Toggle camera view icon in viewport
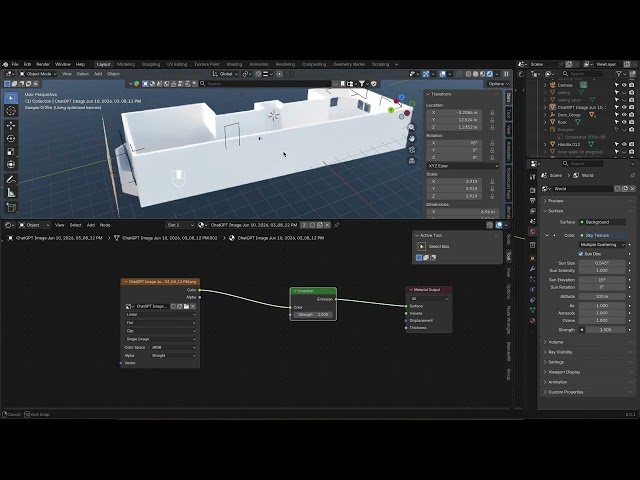The width and height of the screenshot is (640, 480). point(412,150)
